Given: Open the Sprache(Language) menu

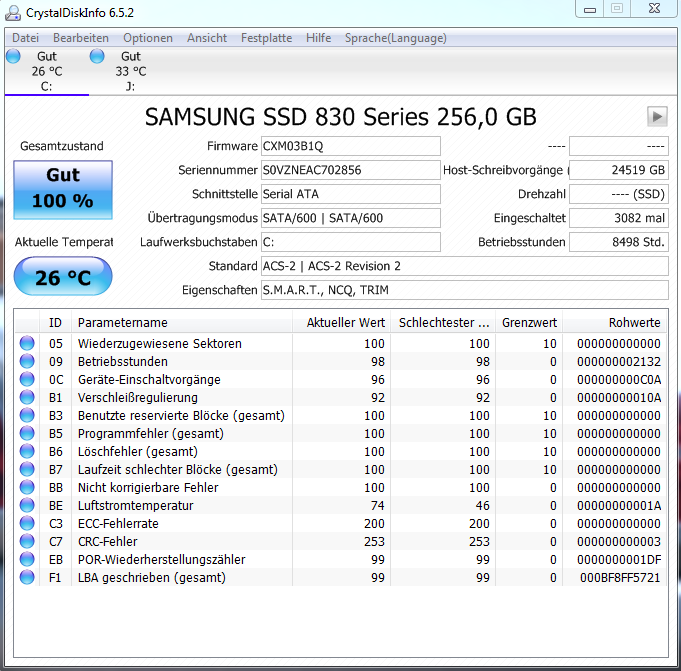Looking at the screenshot, I should pos(395,38).
